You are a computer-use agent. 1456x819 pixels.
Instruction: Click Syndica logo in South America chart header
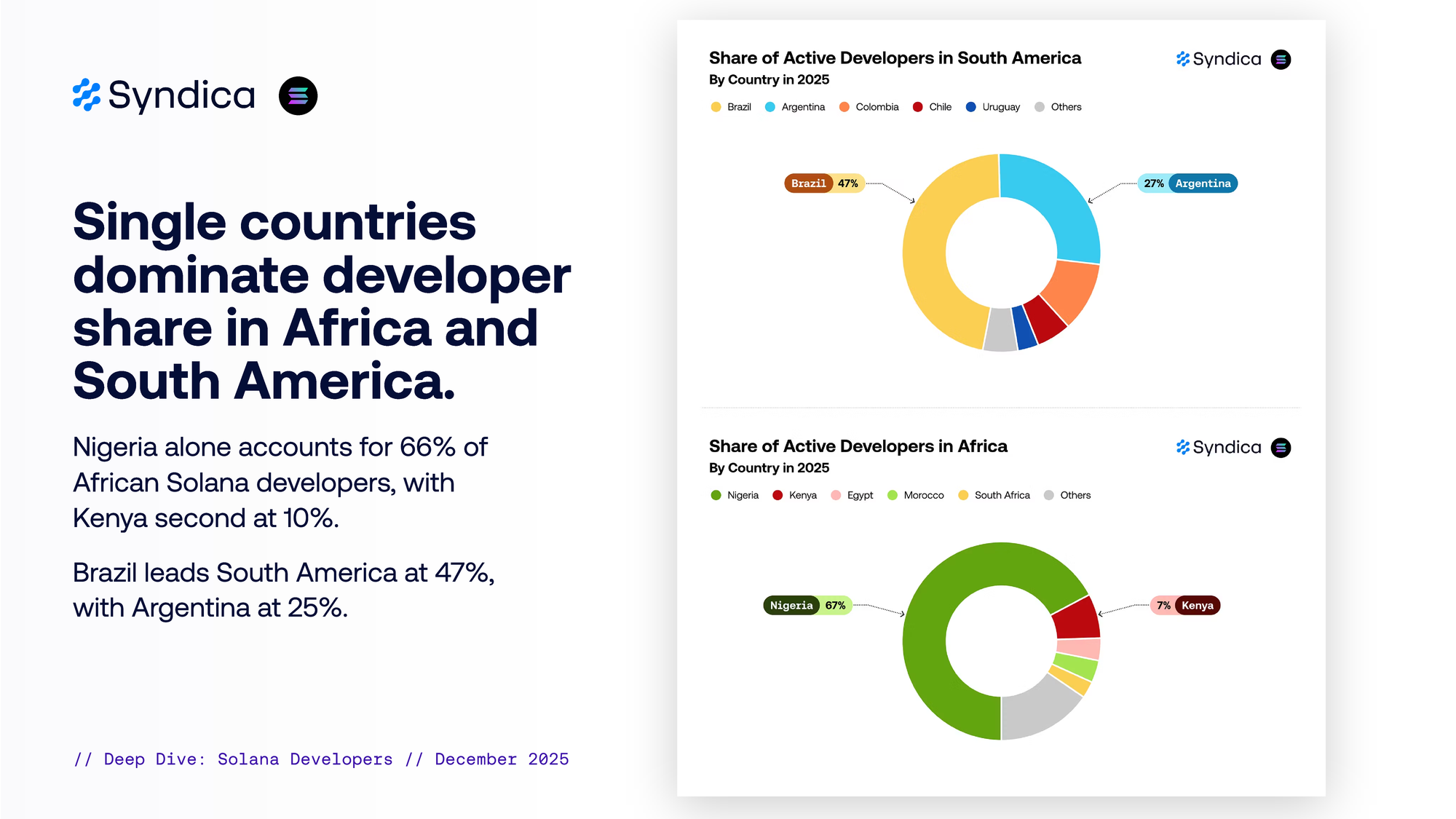click(1219, 59)
